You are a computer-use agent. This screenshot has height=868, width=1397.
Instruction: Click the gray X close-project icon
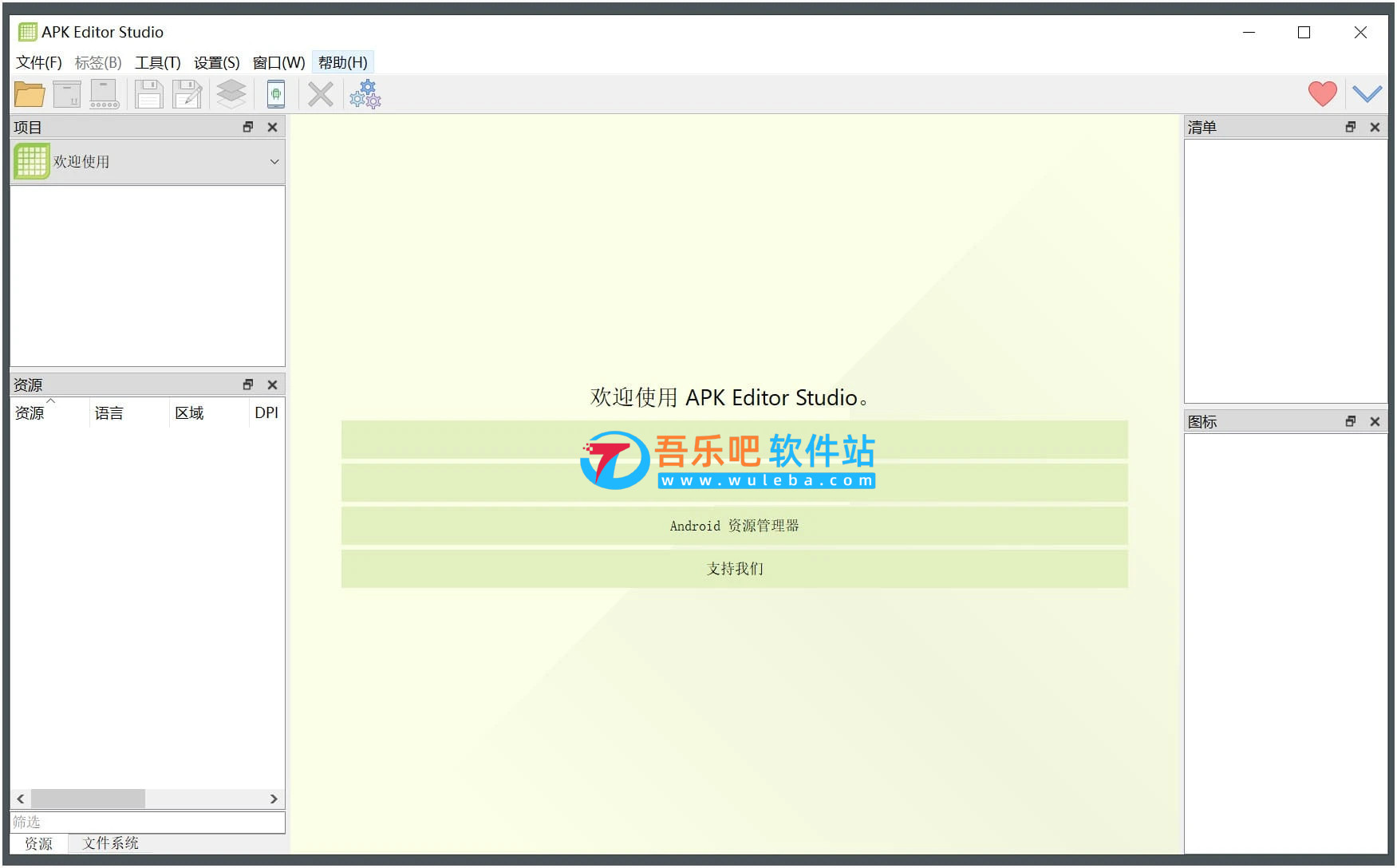[x=321, y=94]
